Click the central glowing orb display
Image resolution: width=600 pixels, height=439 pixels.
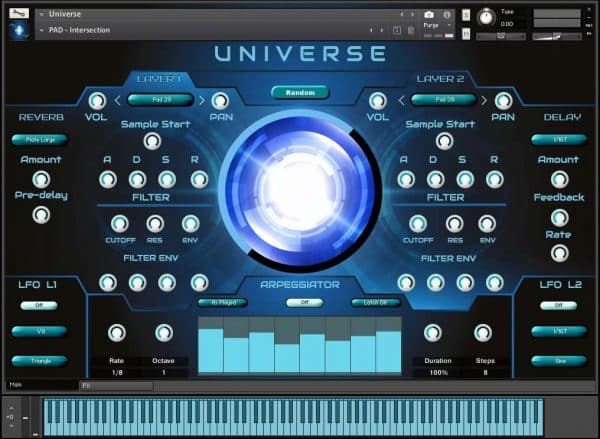(300, 191)
